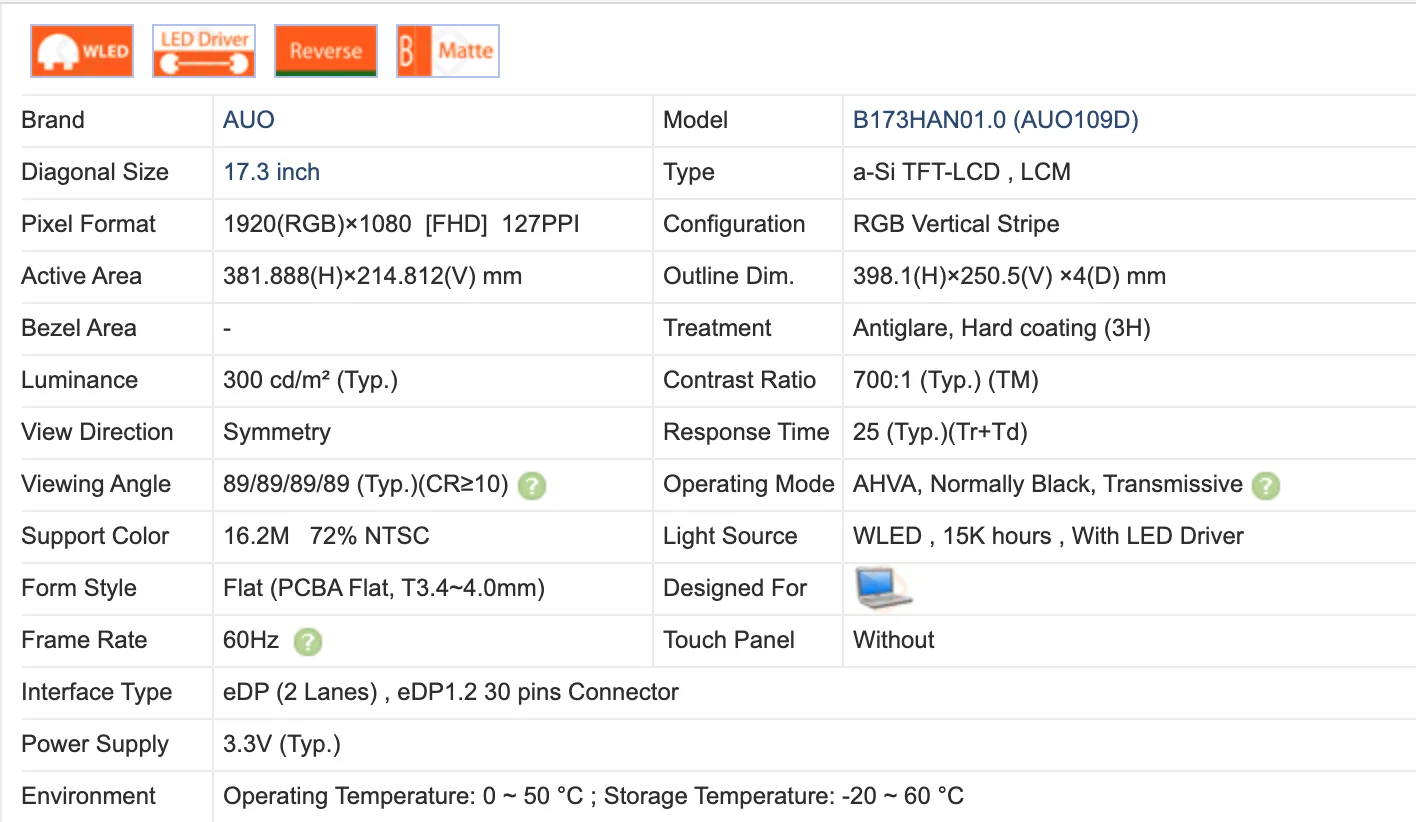
Task: Select the 60Hz frame rate value
Action: [x=251, y=640]
